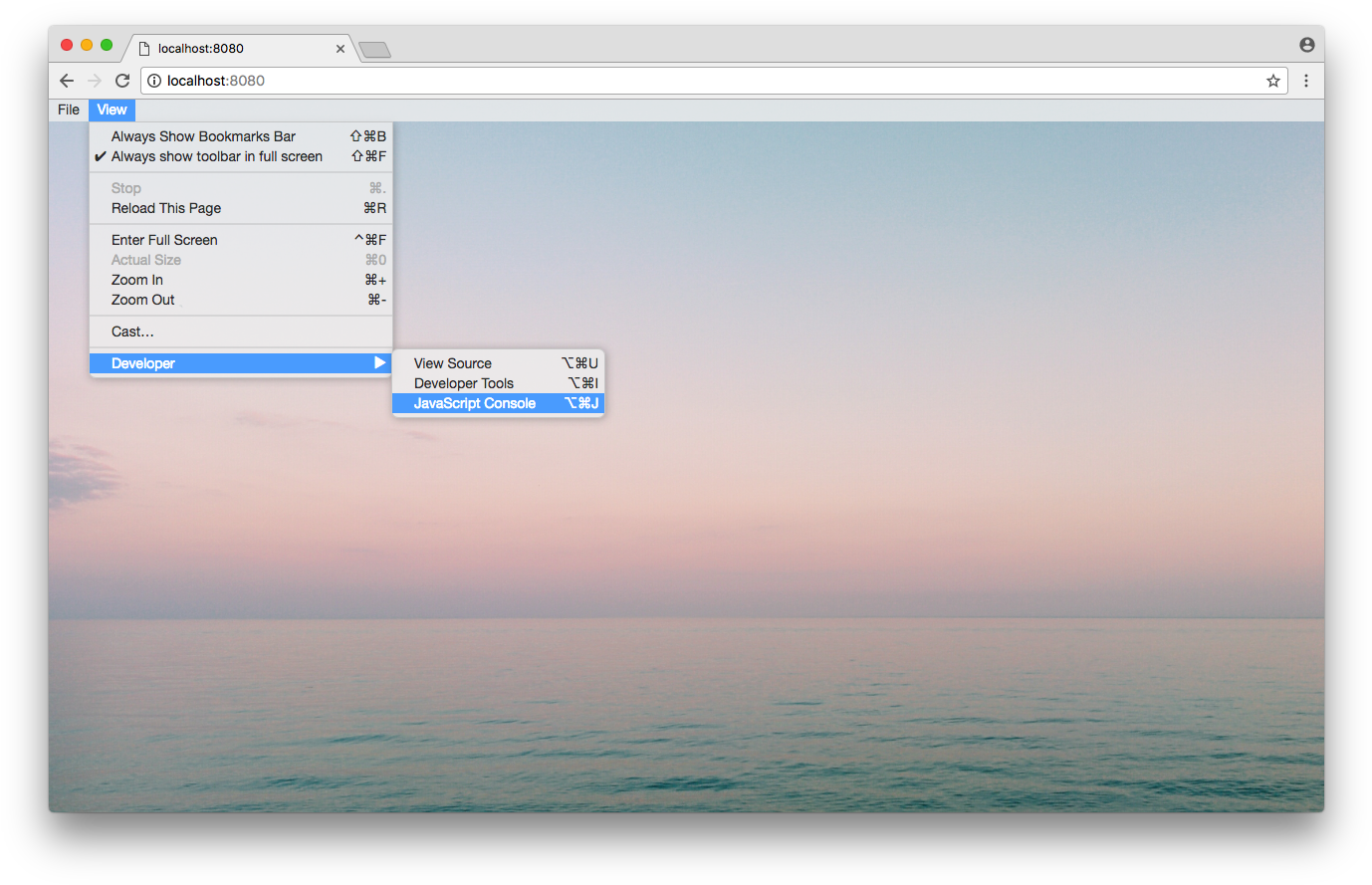Choose View Source in Developer submenu

(x=498, y=363)
